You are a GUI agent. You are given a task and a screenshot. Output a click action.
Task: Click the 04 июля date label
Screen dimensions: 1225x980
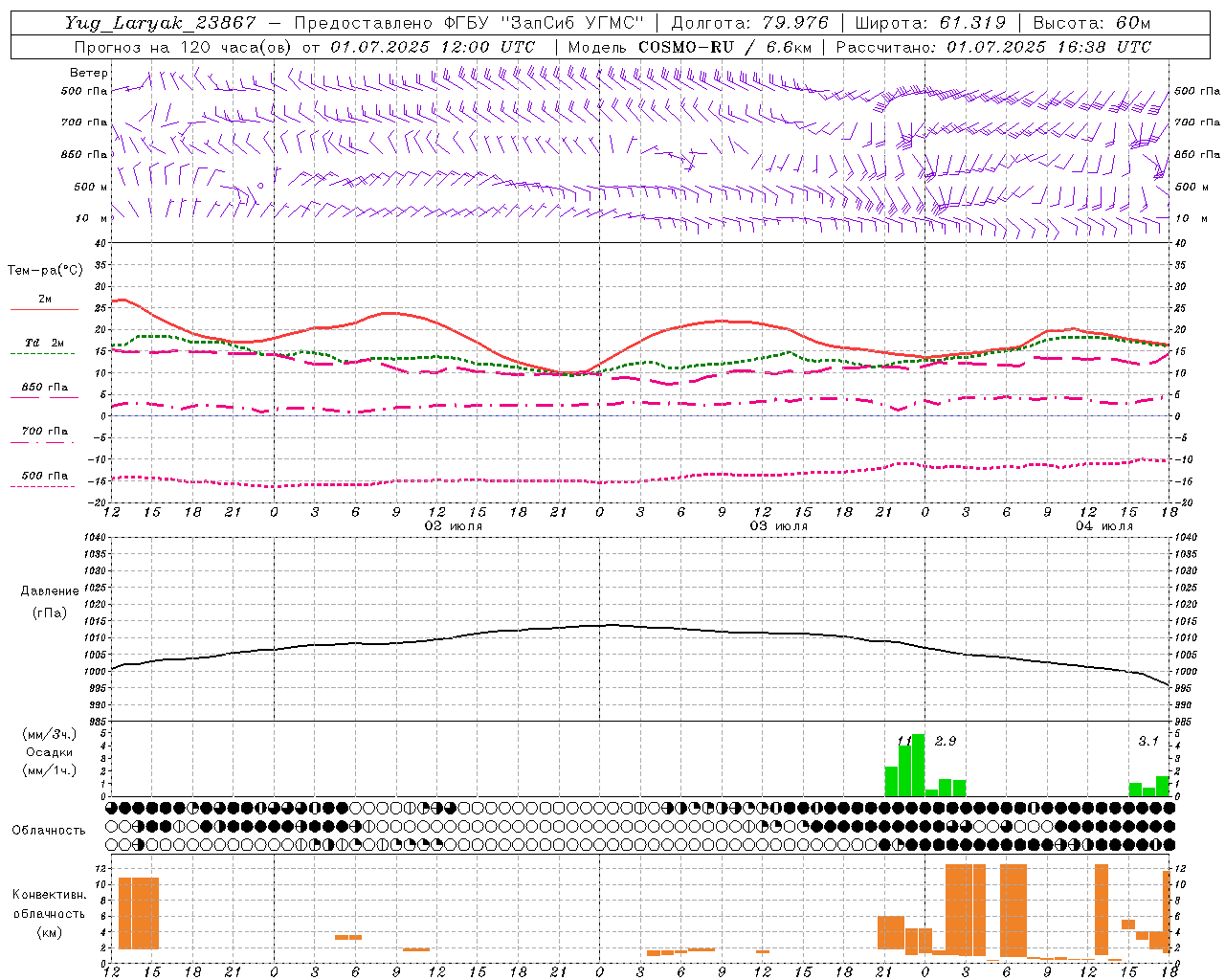click(1103, 526)
